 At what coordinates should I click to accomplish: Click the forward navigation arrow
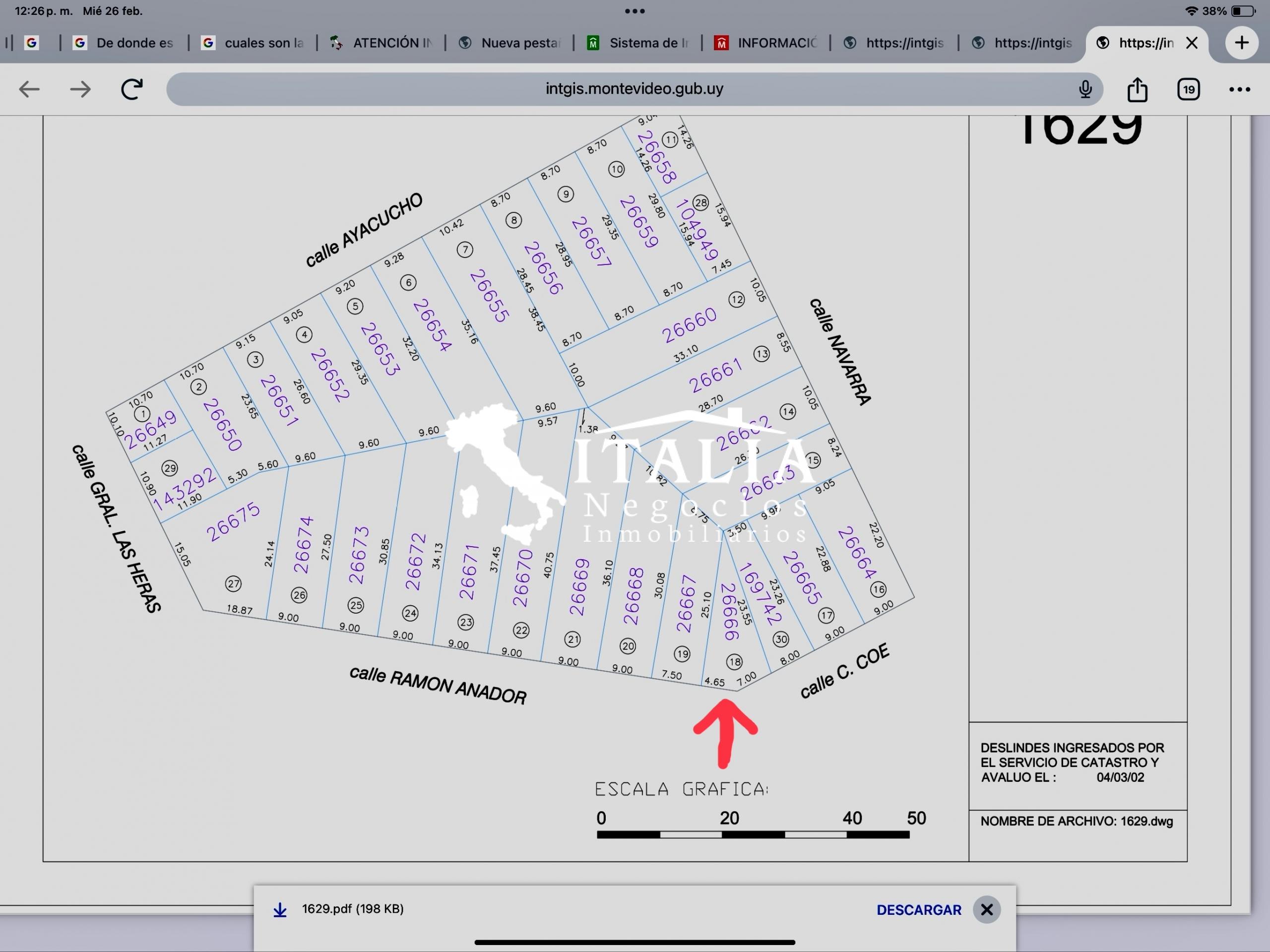tap(80, 89)
